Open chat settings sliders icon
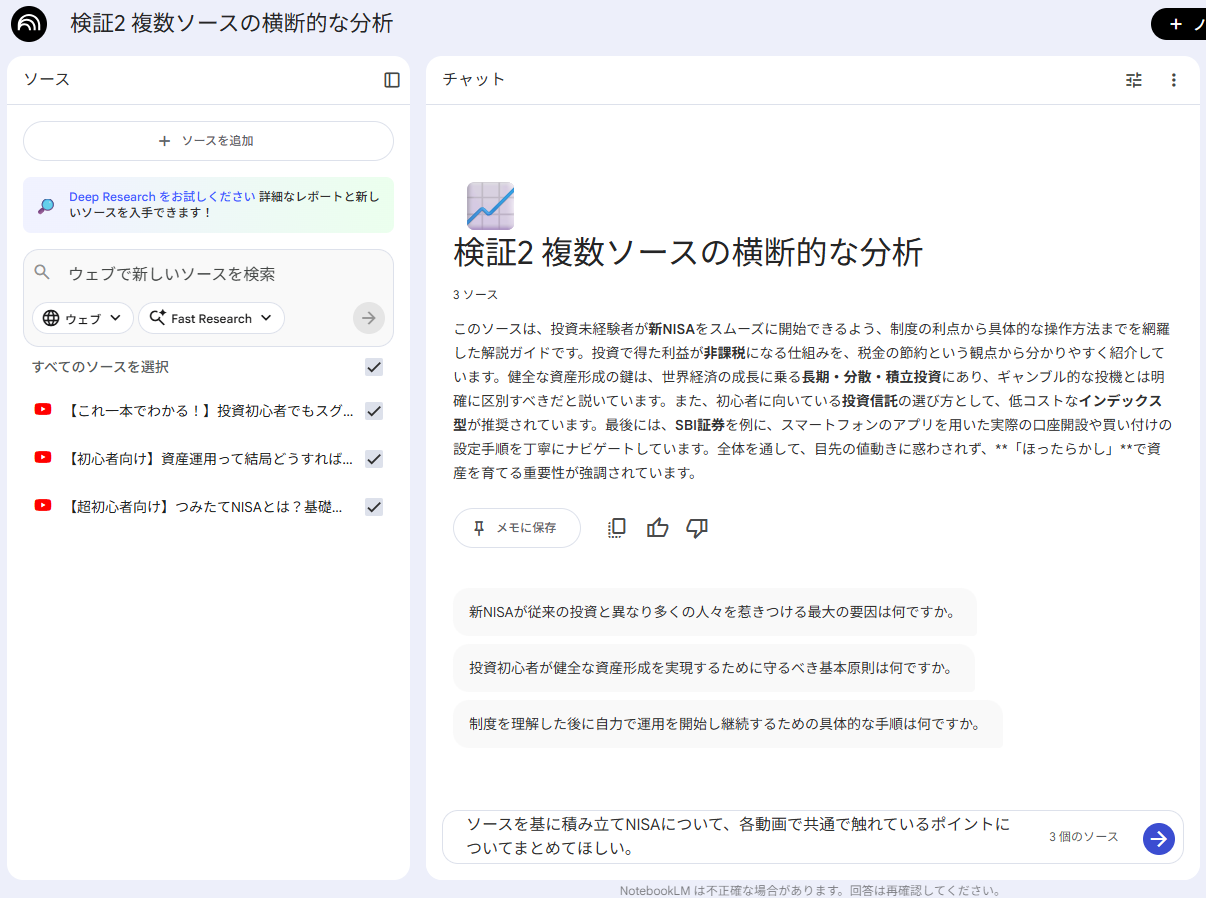Screen dimensions: 1206x898 tap(1133, 80)
